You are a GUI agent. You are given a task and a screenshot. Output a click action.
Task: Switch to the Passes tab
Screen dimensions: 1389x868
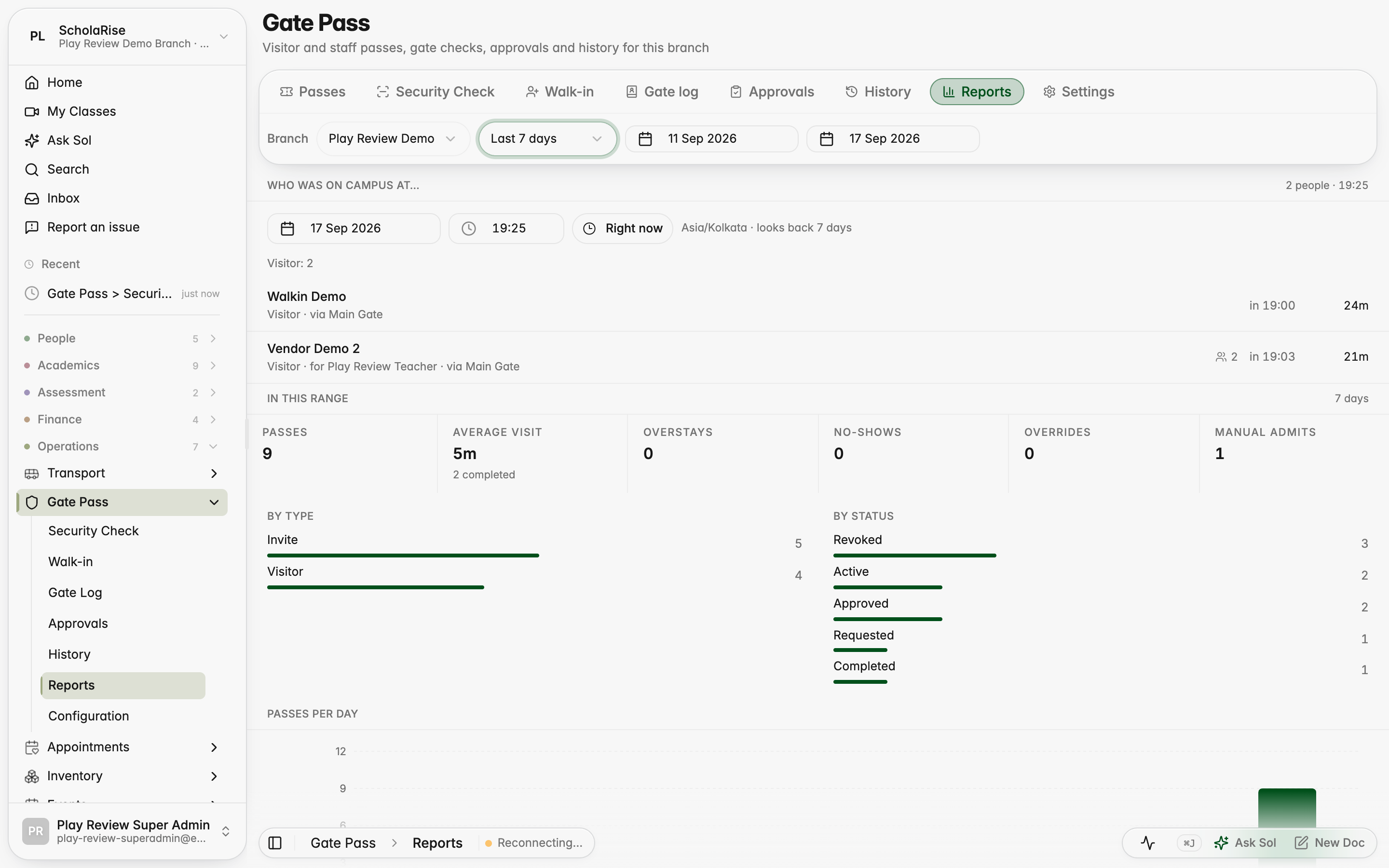[313, 92]
